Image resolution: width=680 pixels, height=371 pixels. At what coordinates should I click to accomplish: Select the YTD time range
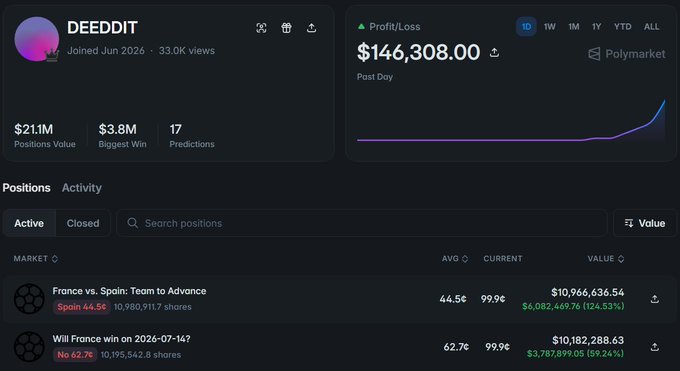622,26
